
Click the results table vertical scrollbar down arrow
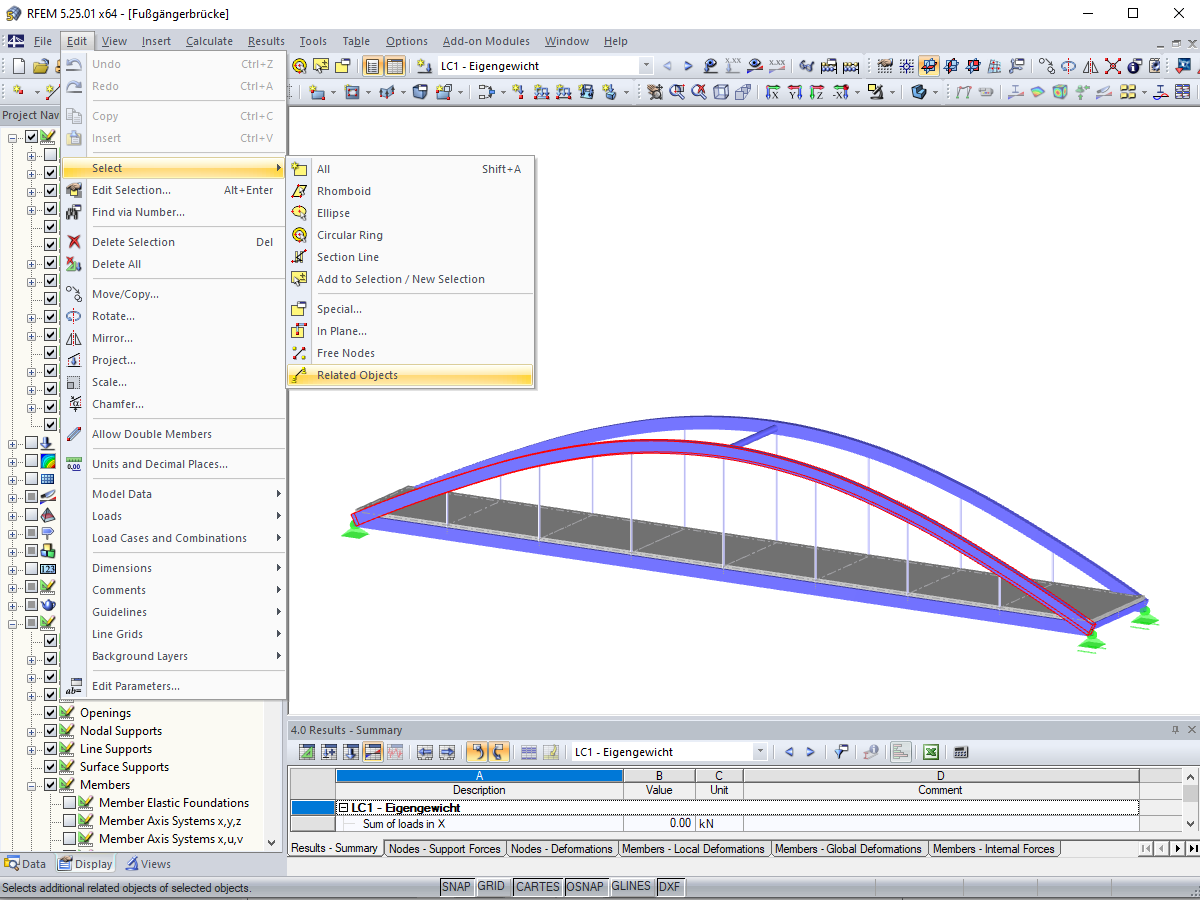point(1191,824)
